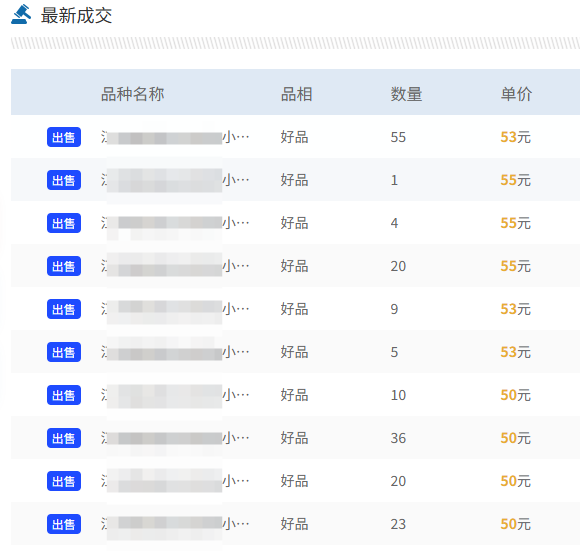Screen dimensions: 580x551
Task: Open item name in the quantity 5 row
Action: click(175, 352)
